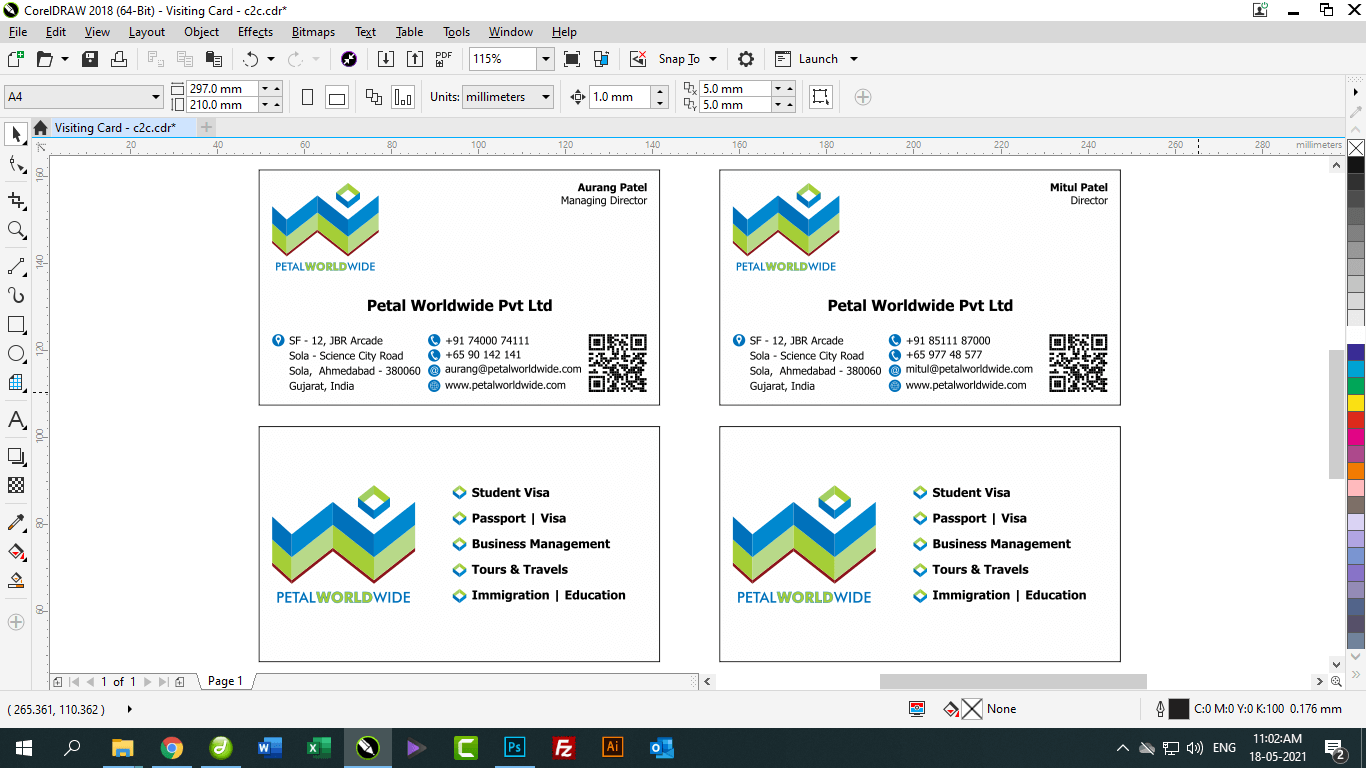Click the Import icon
This screenshot has height=768, width=1366.
[x=386, y=59]
